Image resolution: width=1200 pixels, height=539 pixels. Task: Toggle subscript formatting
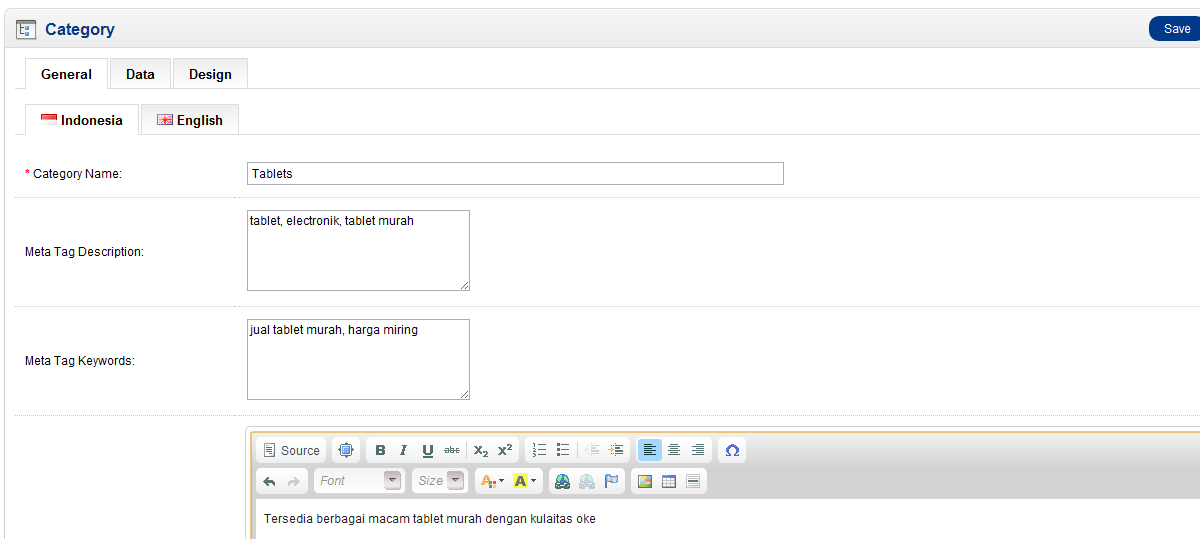click(481, 451)
